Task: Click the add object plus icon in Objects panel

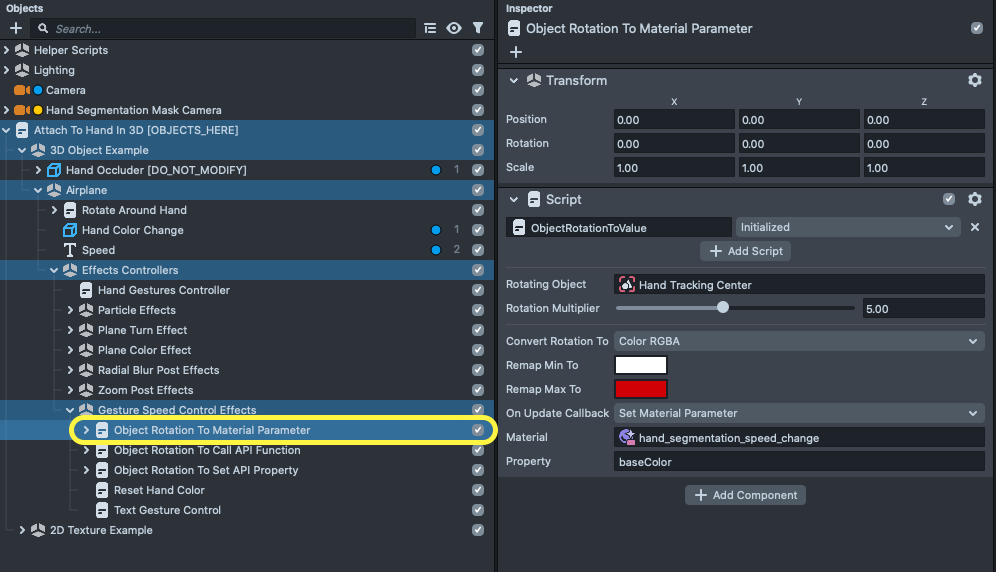Action: tap(15, 29)
